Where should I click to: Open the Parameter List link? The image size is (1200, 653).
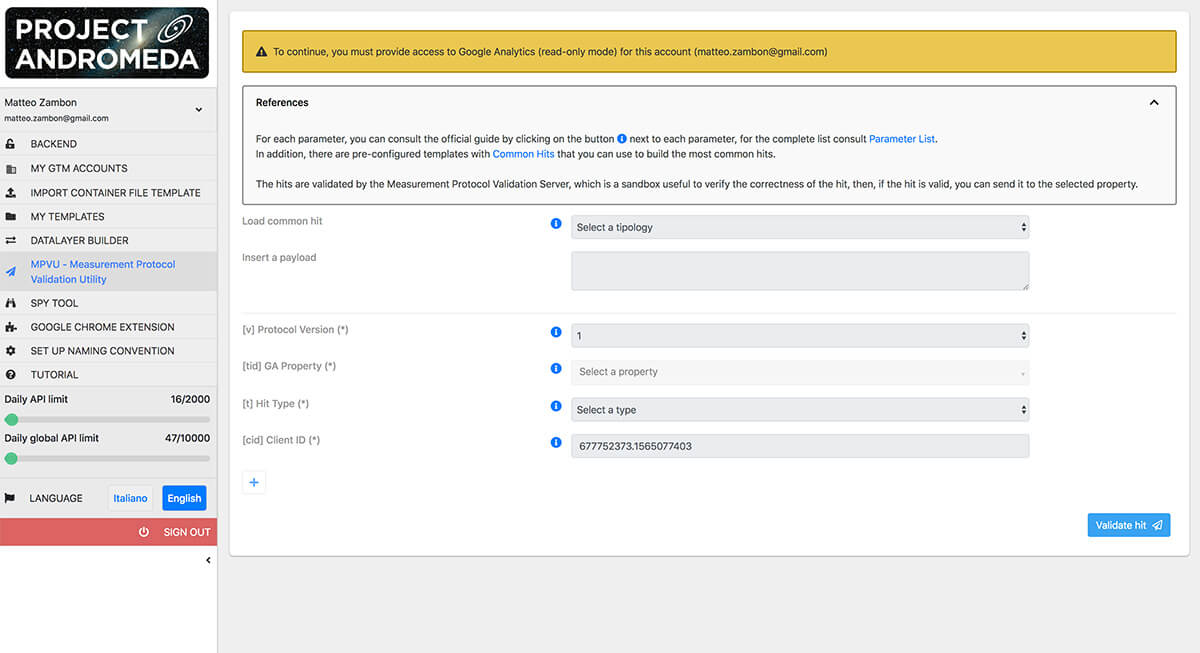coord(902,139)
